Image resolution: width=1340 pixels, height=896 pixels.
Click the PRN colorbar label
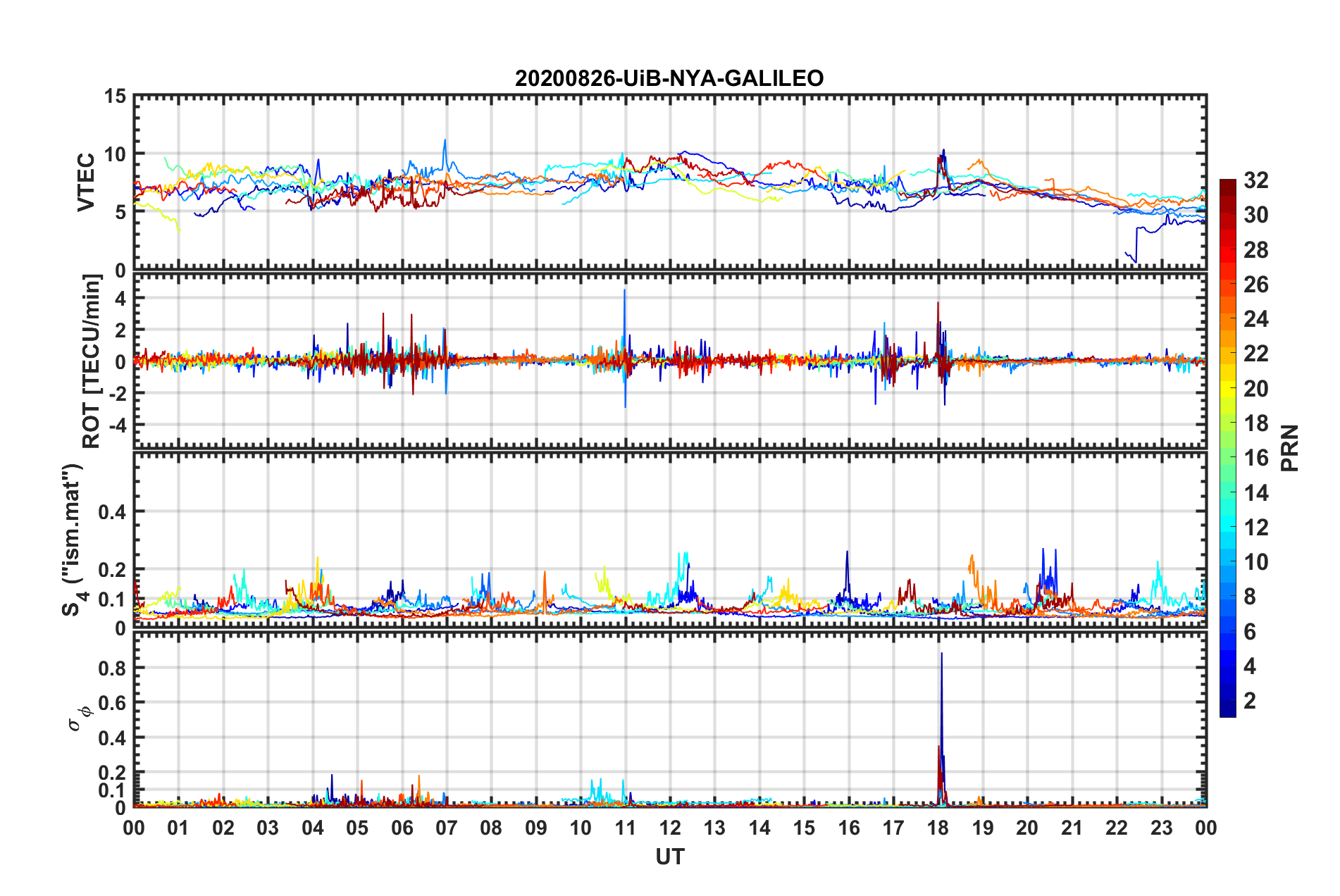[1290, 448]
